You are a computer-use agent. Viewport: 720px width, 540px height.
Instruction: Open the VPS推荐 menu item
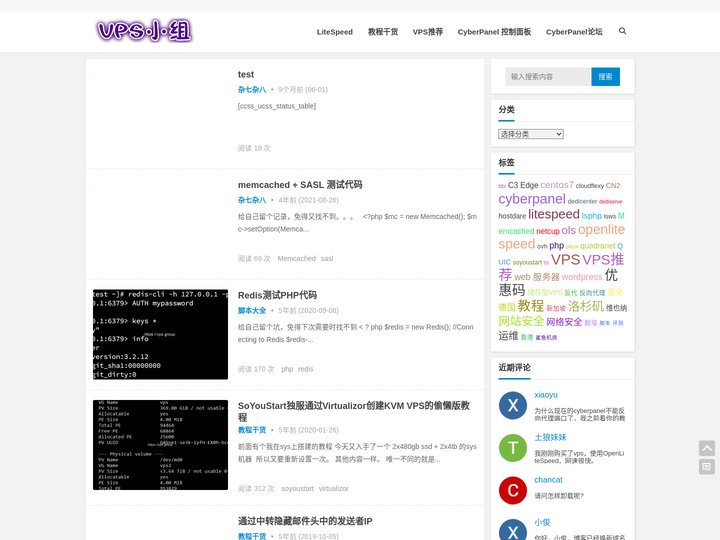coord(428,32)
